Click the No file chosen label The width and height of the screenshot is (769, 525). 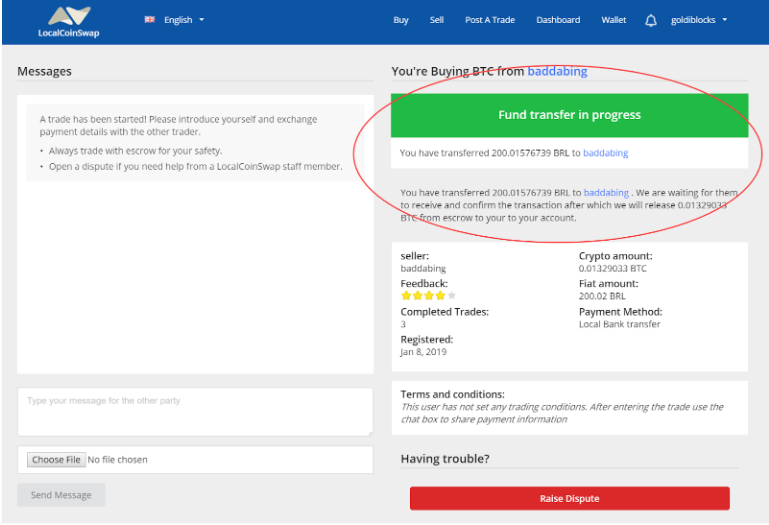(x=117, y=460)
